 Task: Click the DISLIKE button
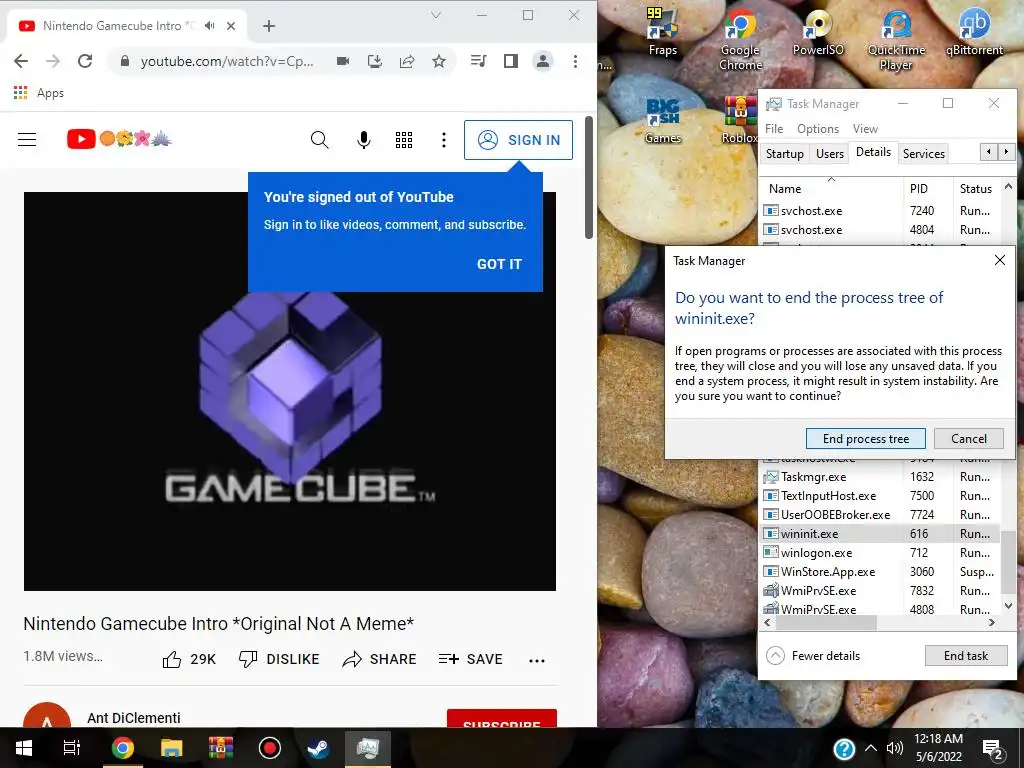point(279,659)
